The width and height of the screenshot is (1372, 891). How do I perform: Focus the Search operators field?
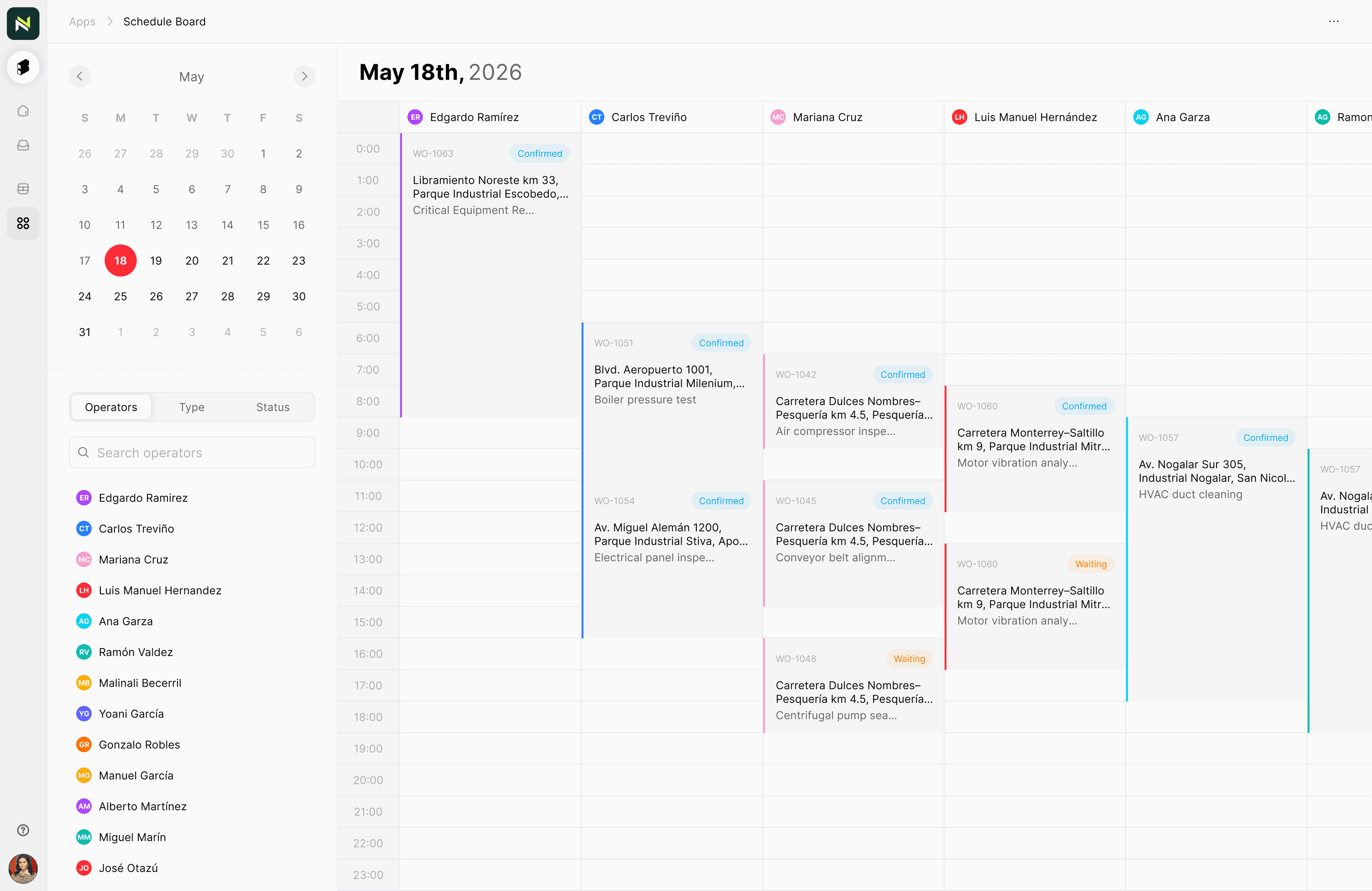coord(192,452)
